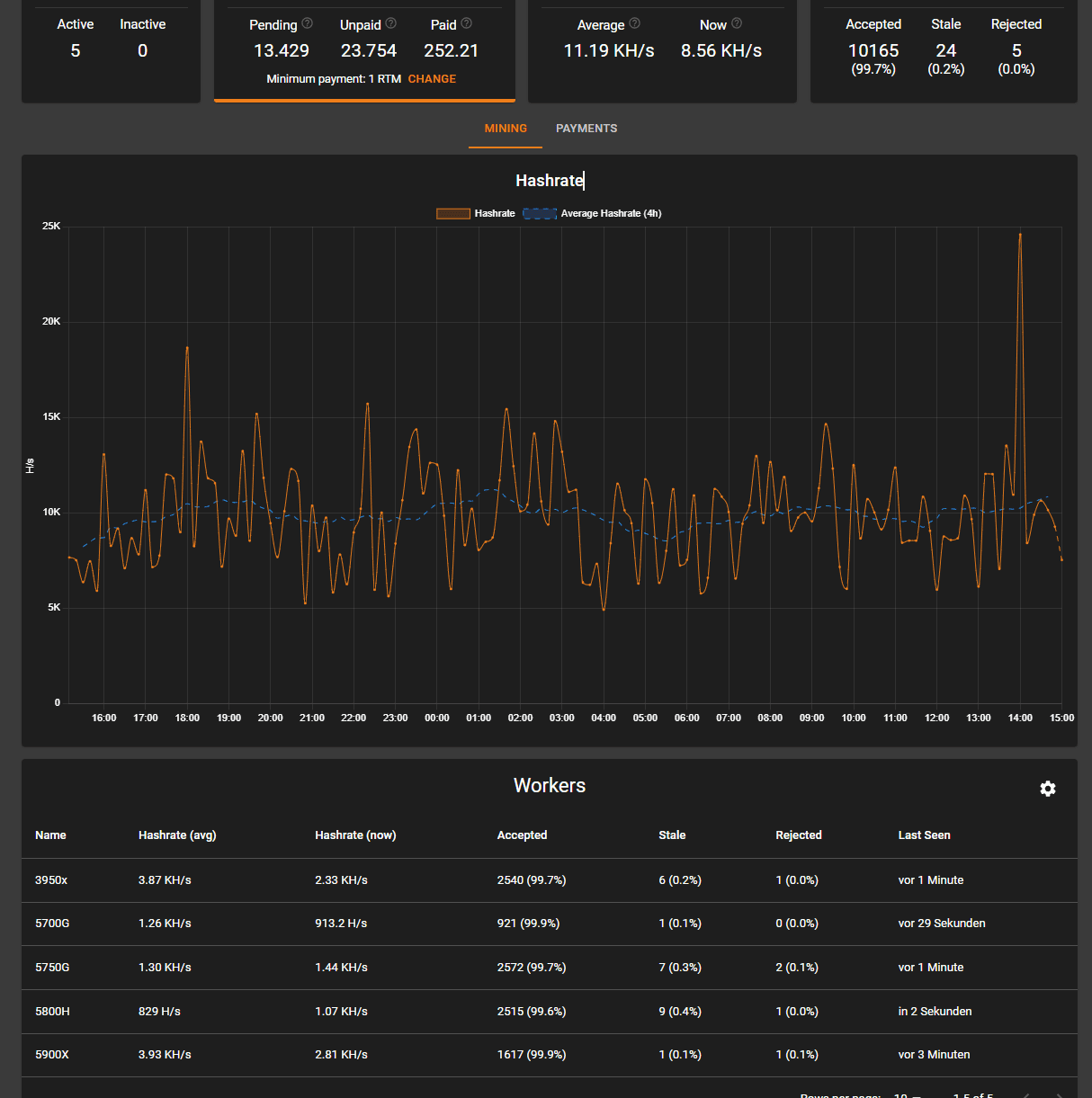Click the help icon next to Unpaid
Screen dimensions: 1092x1098
tap(391, 23)
